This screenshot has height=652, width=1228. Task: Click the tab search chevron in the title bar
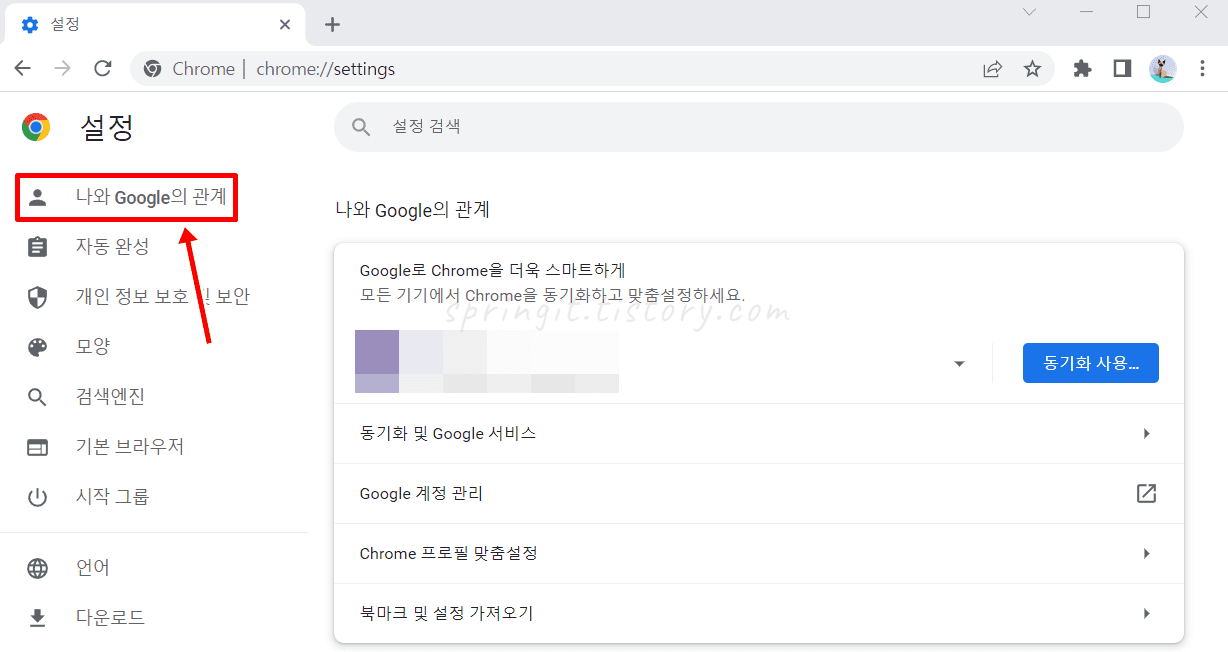click(x=1029, y=12)
